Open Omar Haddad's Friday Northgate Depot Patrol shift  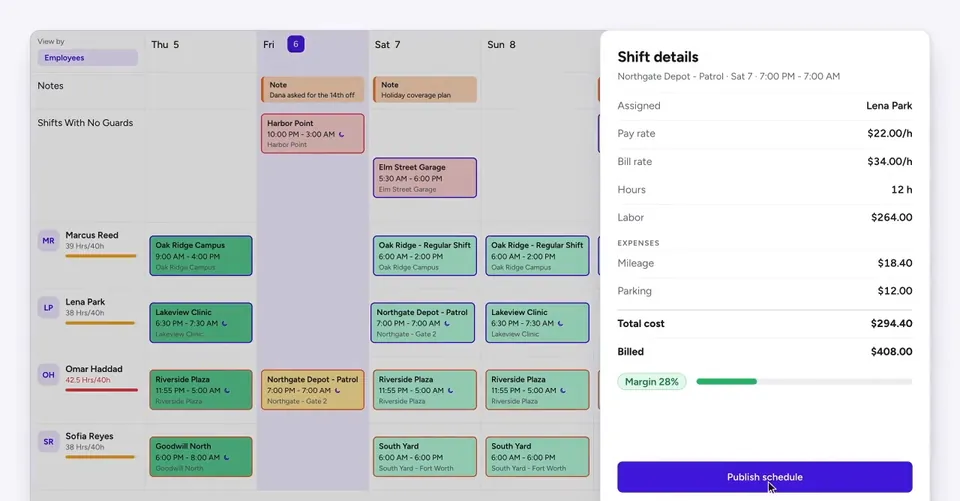pos(312,390)
